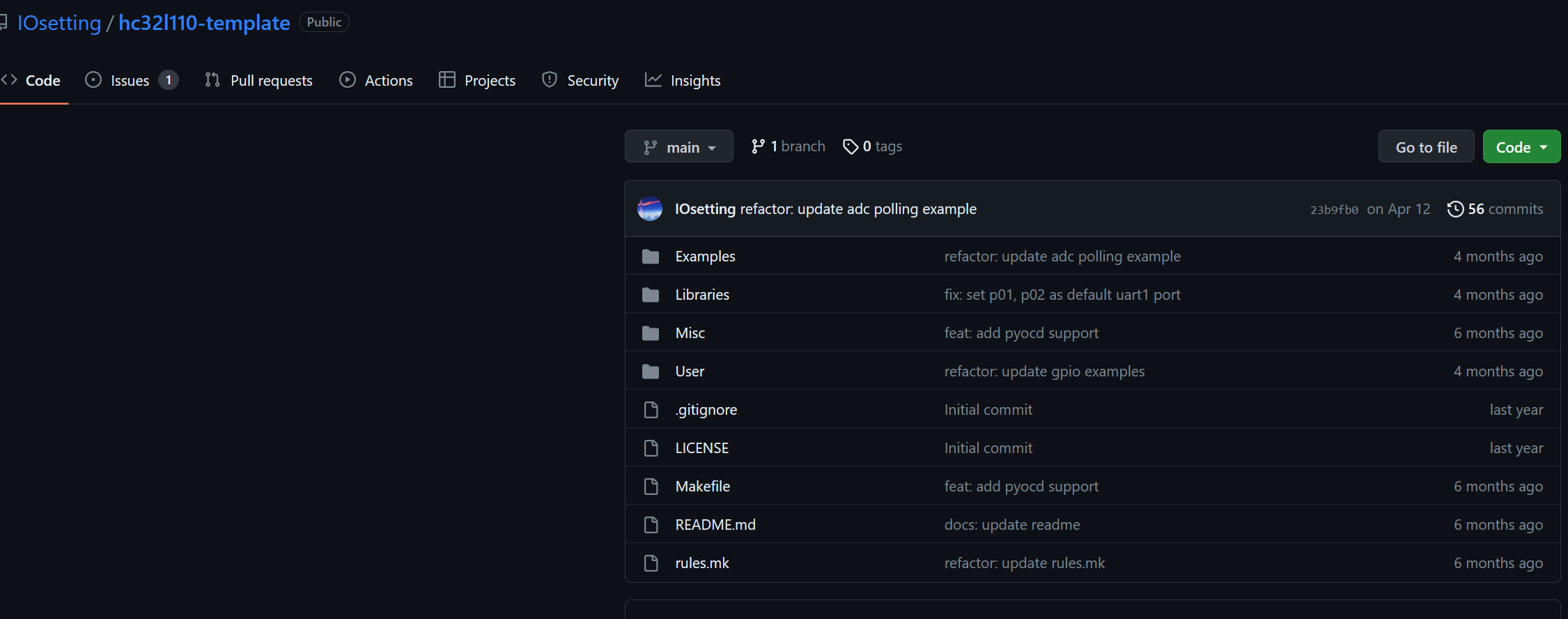Open the User folder

coord(690,372)
